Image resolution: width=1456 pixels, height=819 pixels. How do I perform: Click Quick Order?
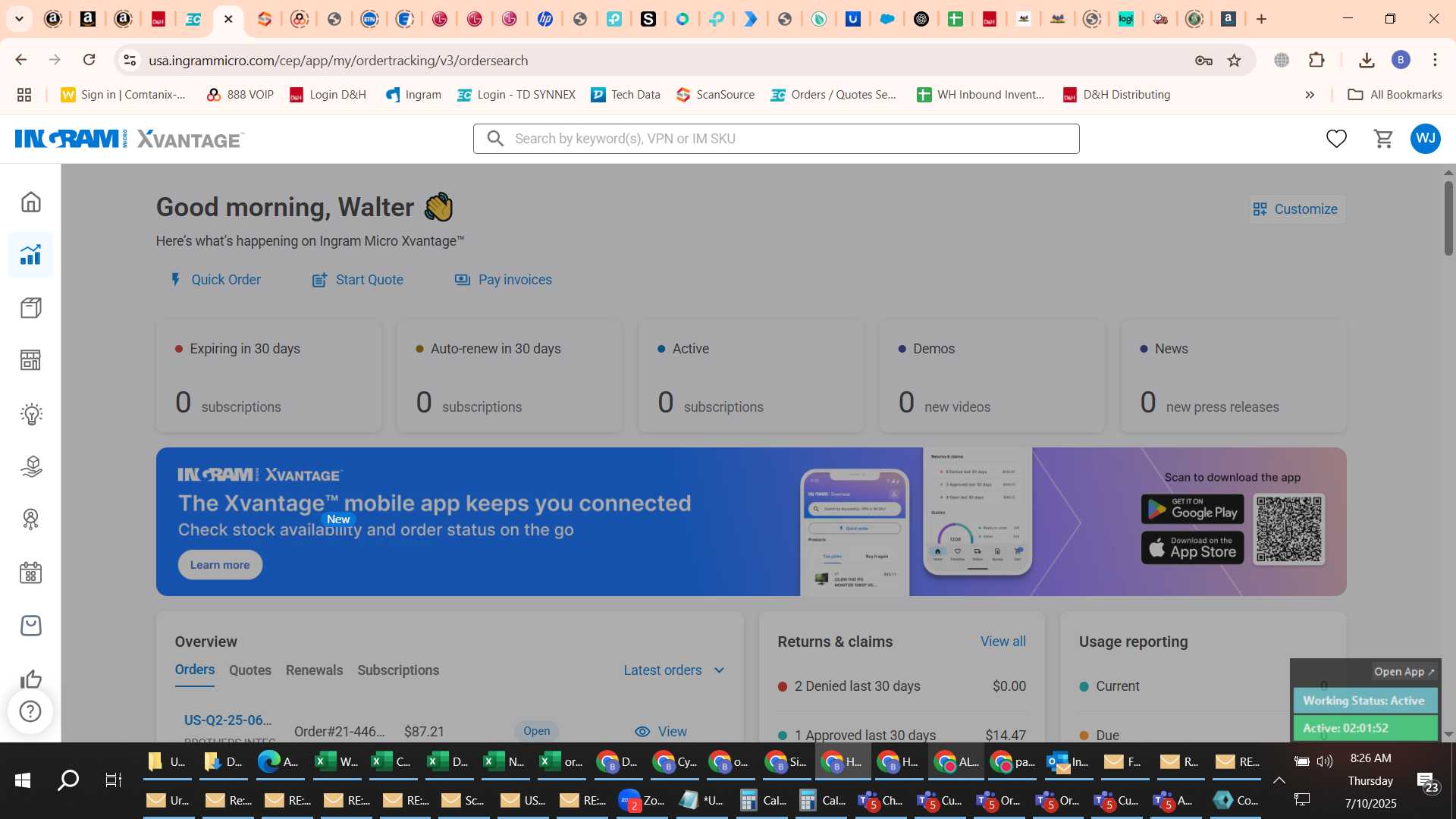point(216,280)
